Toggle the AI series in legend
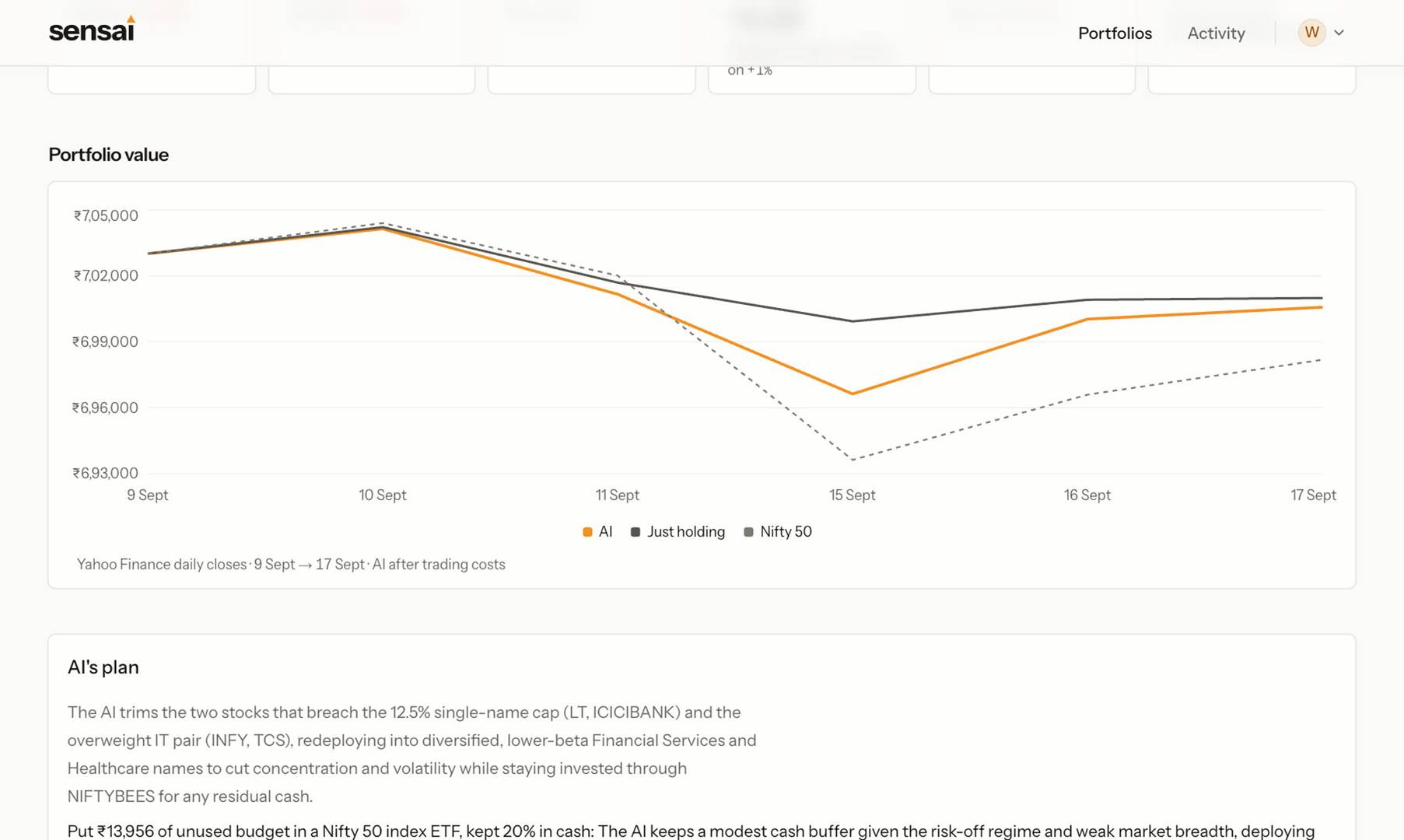 pyautogui.click(x=597, y=532)
